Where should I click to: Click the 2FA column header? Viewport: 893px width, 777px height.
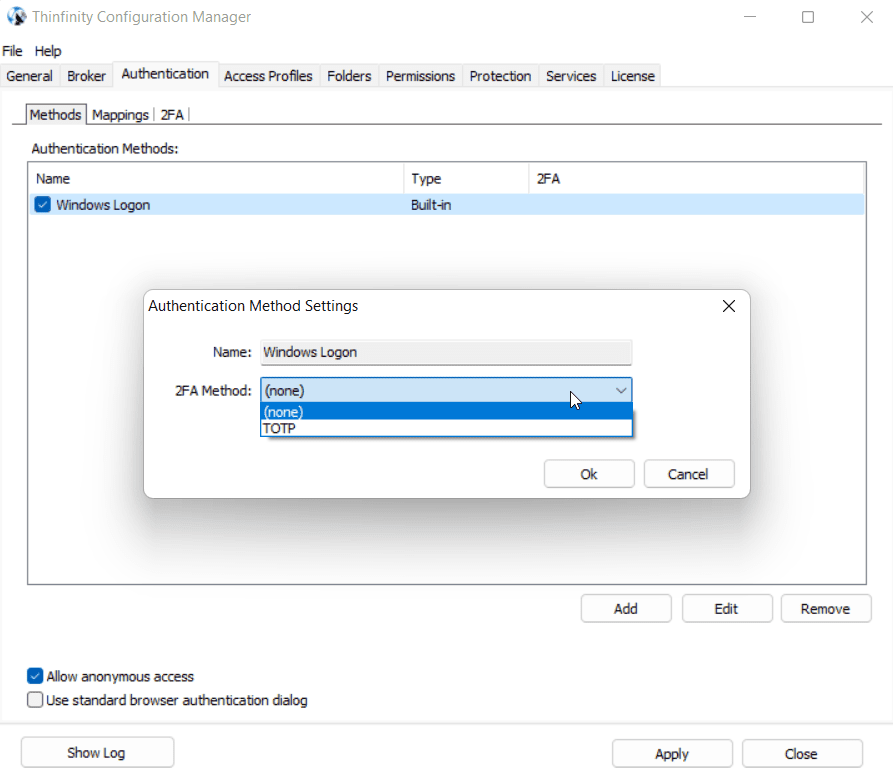(696, 179)
